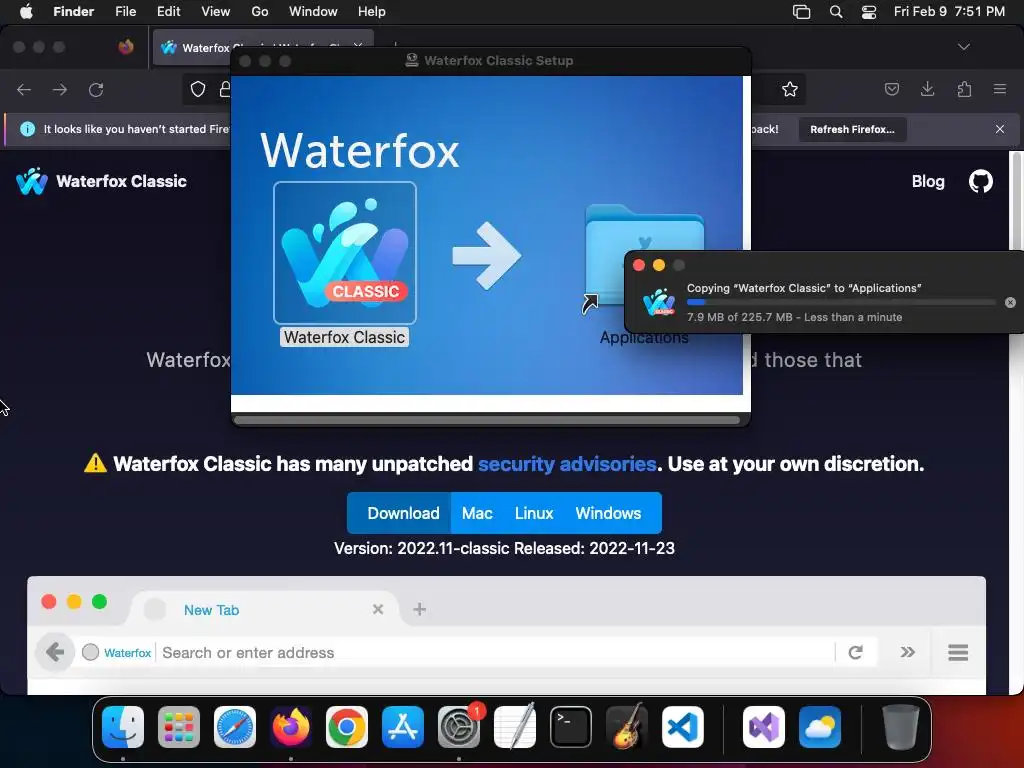
Task: Open GarageBand from the Dock
Action: (x=627, y=727)
